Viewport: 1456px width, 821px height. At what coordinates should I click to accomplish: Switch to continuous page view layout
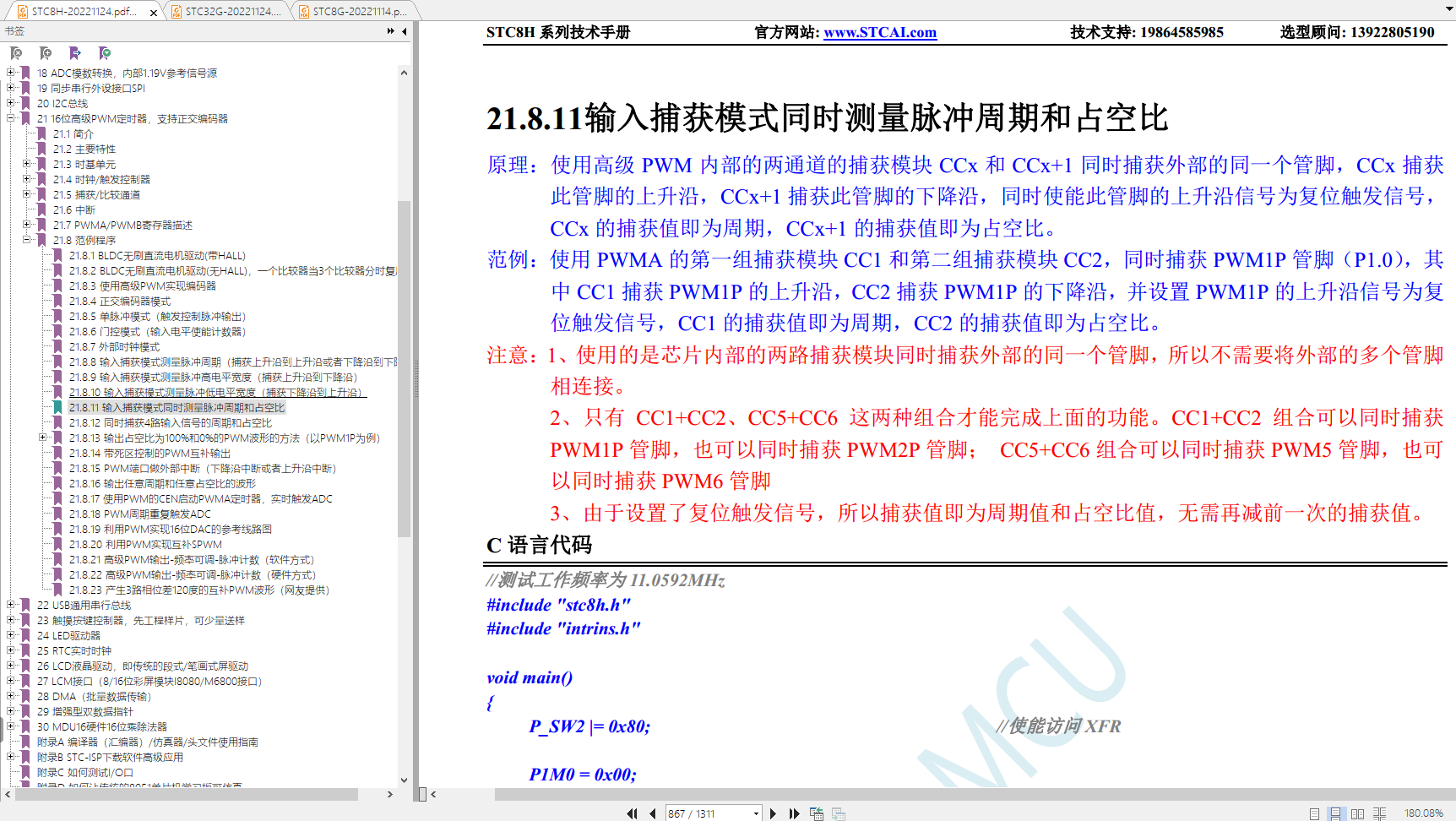click(1335, 813)
